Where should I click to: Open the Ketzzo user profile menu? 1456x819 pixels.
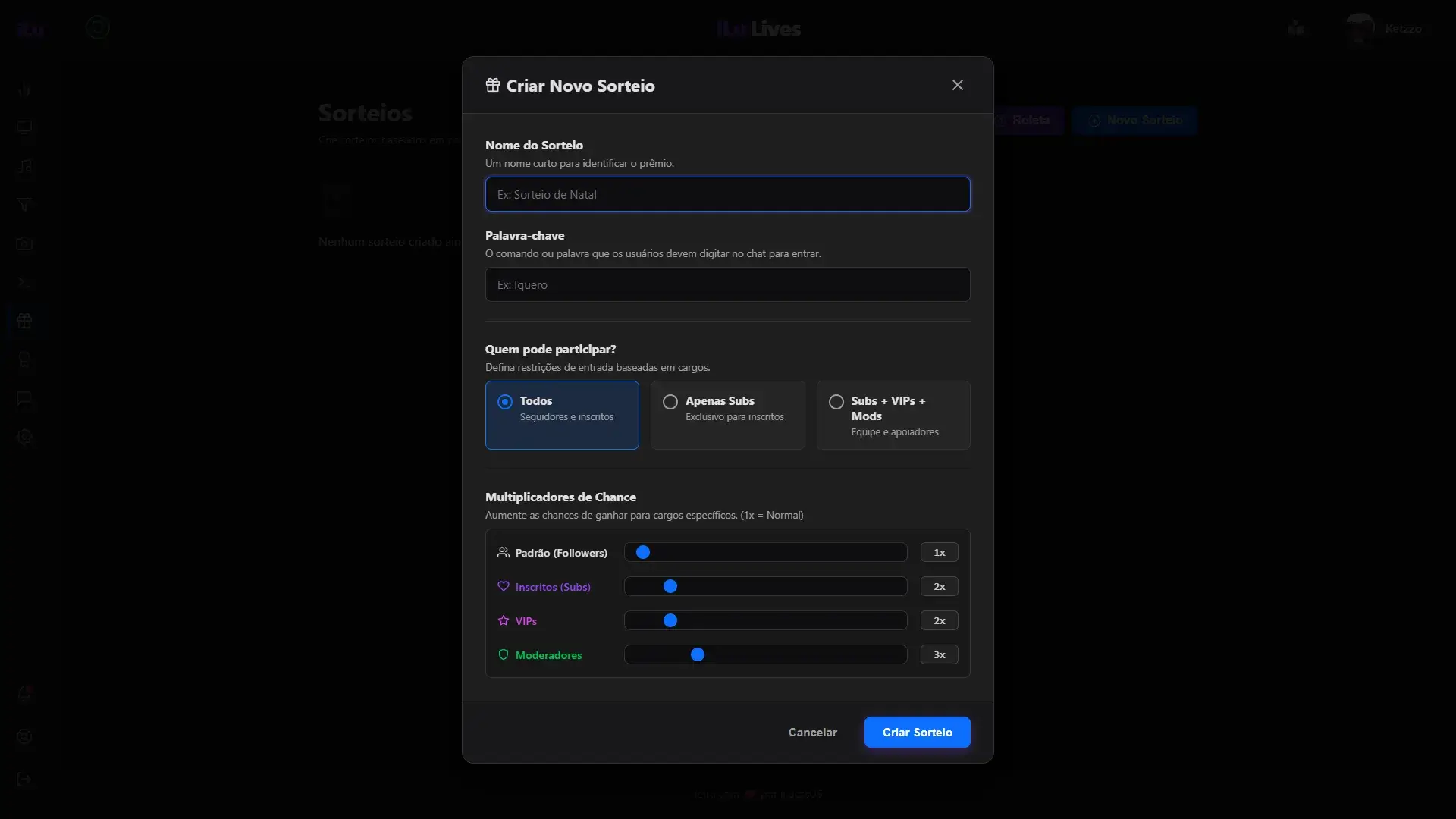point(1385,29)
